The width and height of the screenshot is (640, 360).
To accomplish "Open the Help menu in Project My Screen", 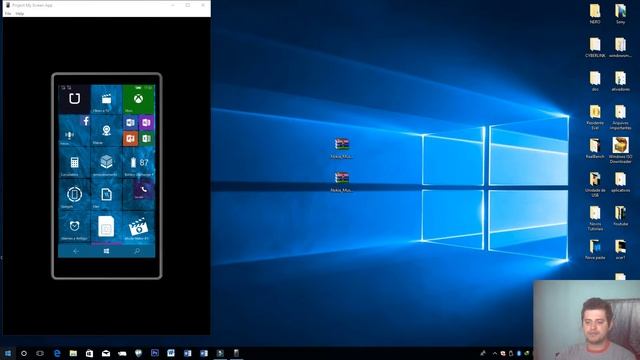I will [20, 13].
